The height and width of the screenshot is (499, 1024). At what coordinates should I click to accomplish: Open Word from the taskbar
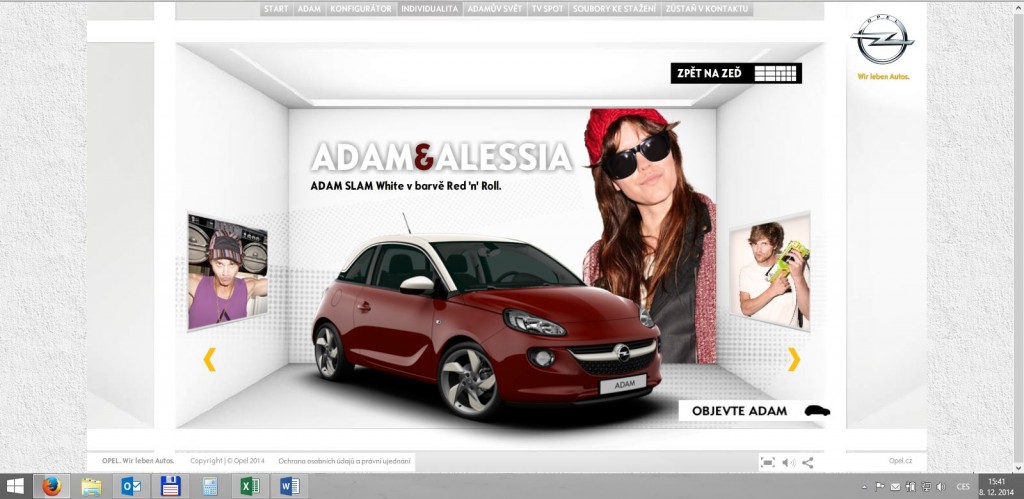click(x=289, y=486)
